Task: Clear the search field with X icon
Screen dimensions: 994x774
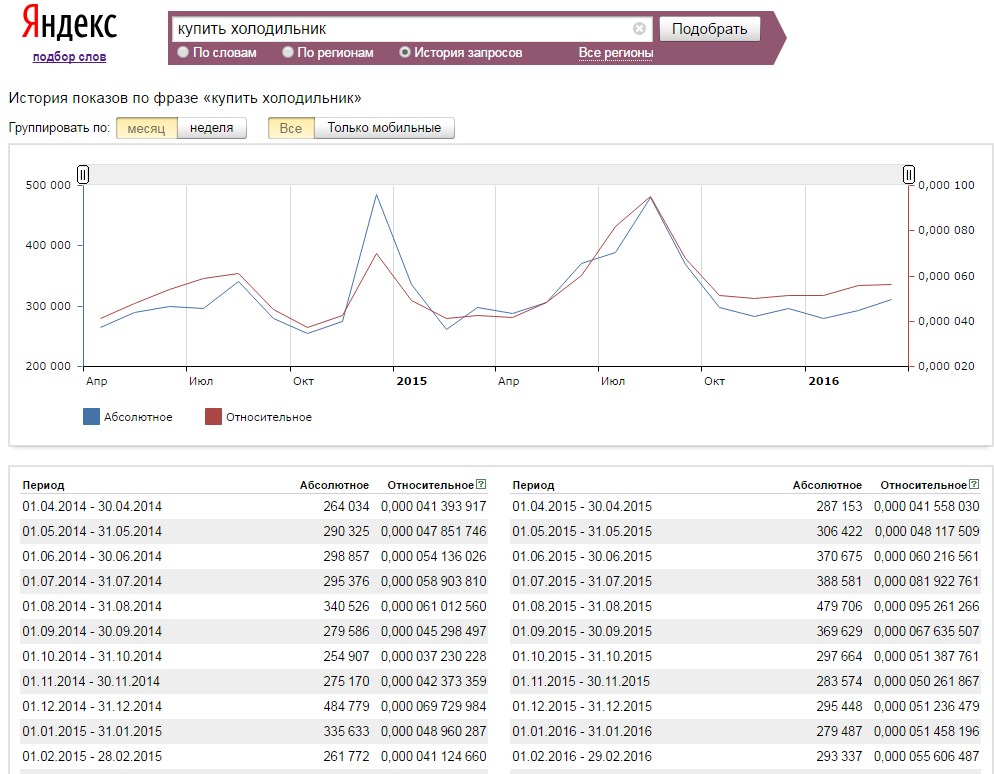Action: tap(639, 29)
